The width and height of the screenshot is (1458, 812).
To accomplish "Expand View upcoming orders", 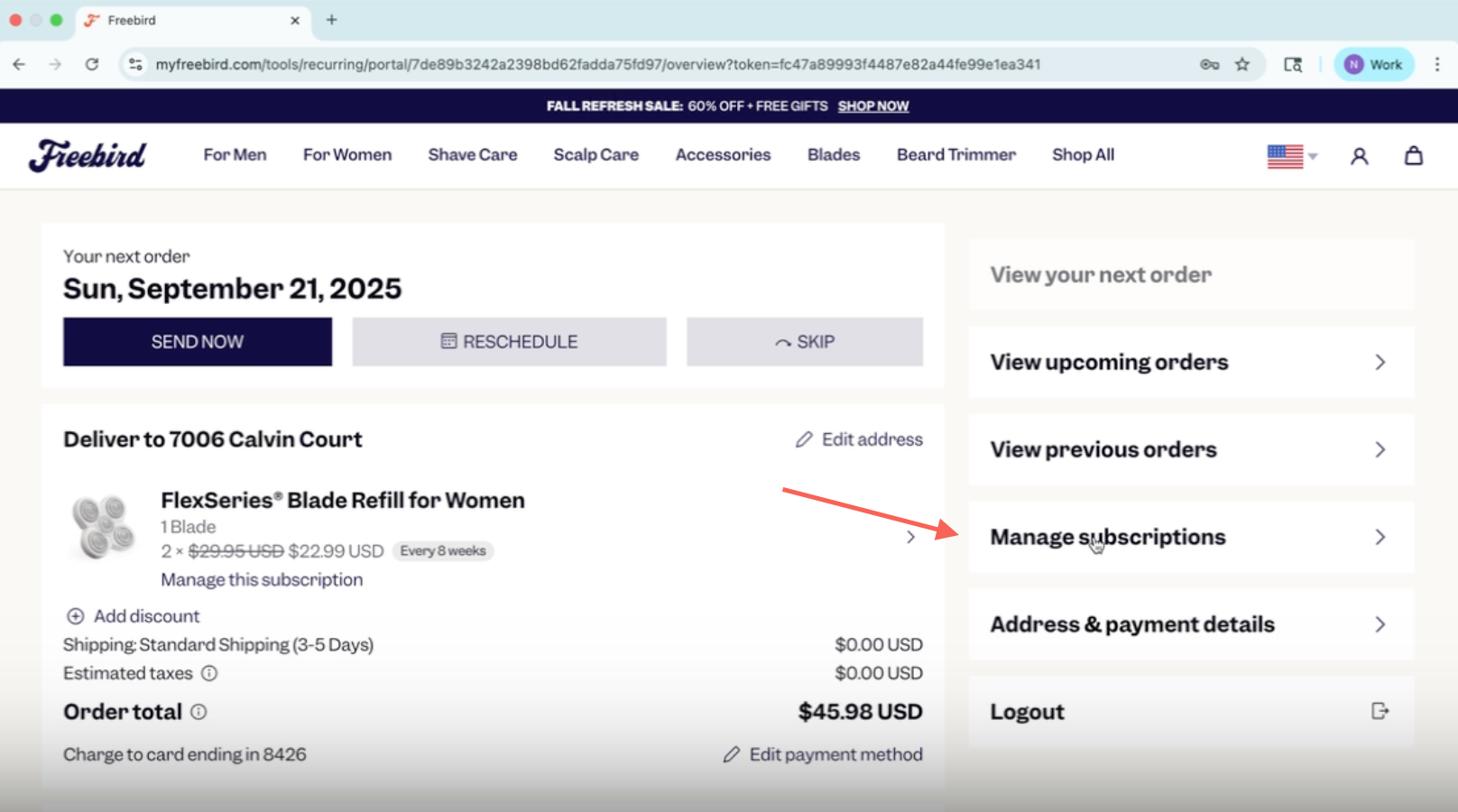I will (1190, 362).
